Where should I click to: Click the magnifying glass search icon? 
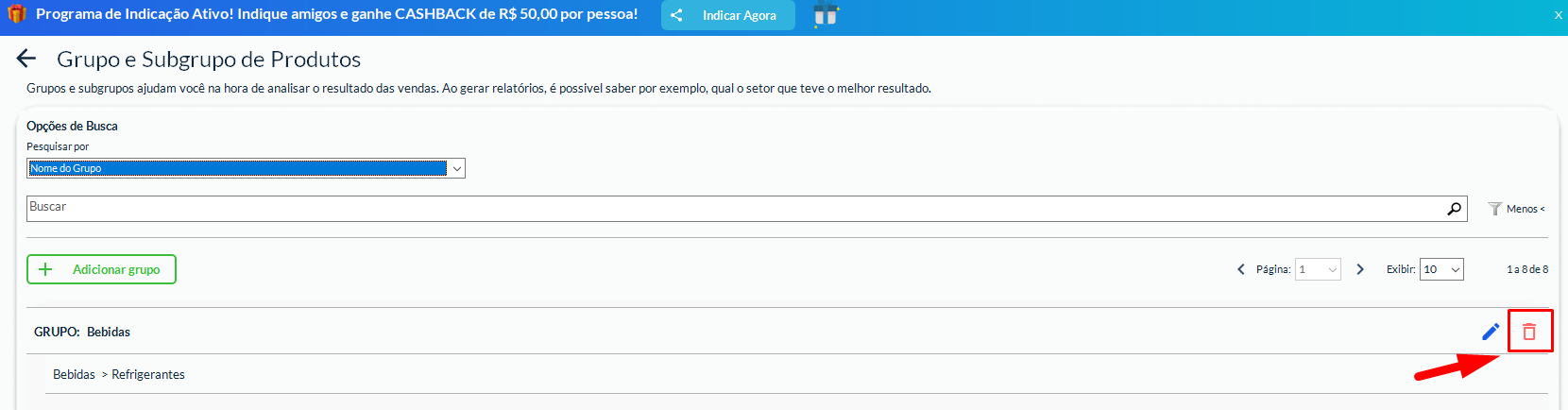pyautogui.click(x=1454, y=209)
